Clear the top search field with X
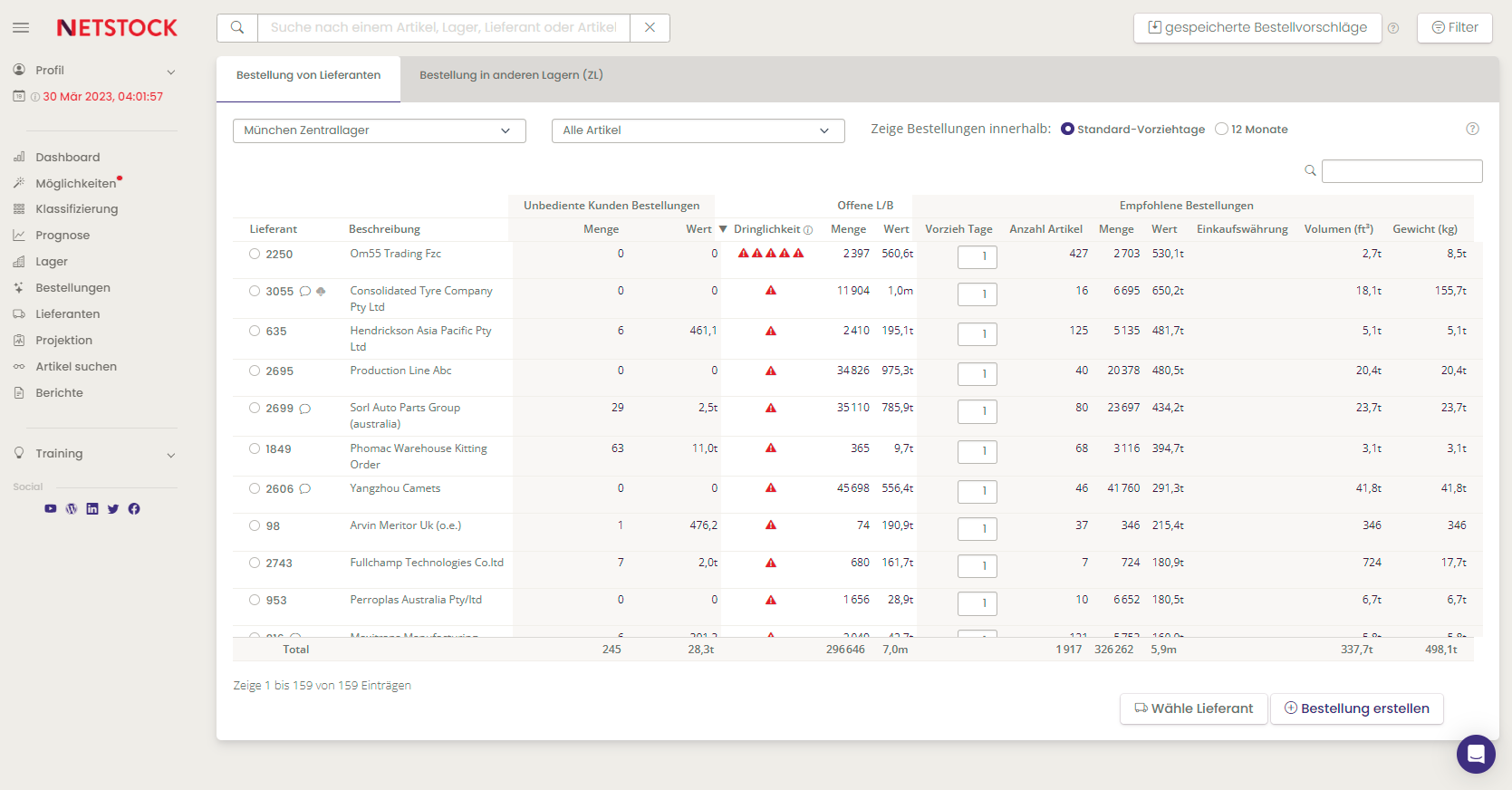 650,28
